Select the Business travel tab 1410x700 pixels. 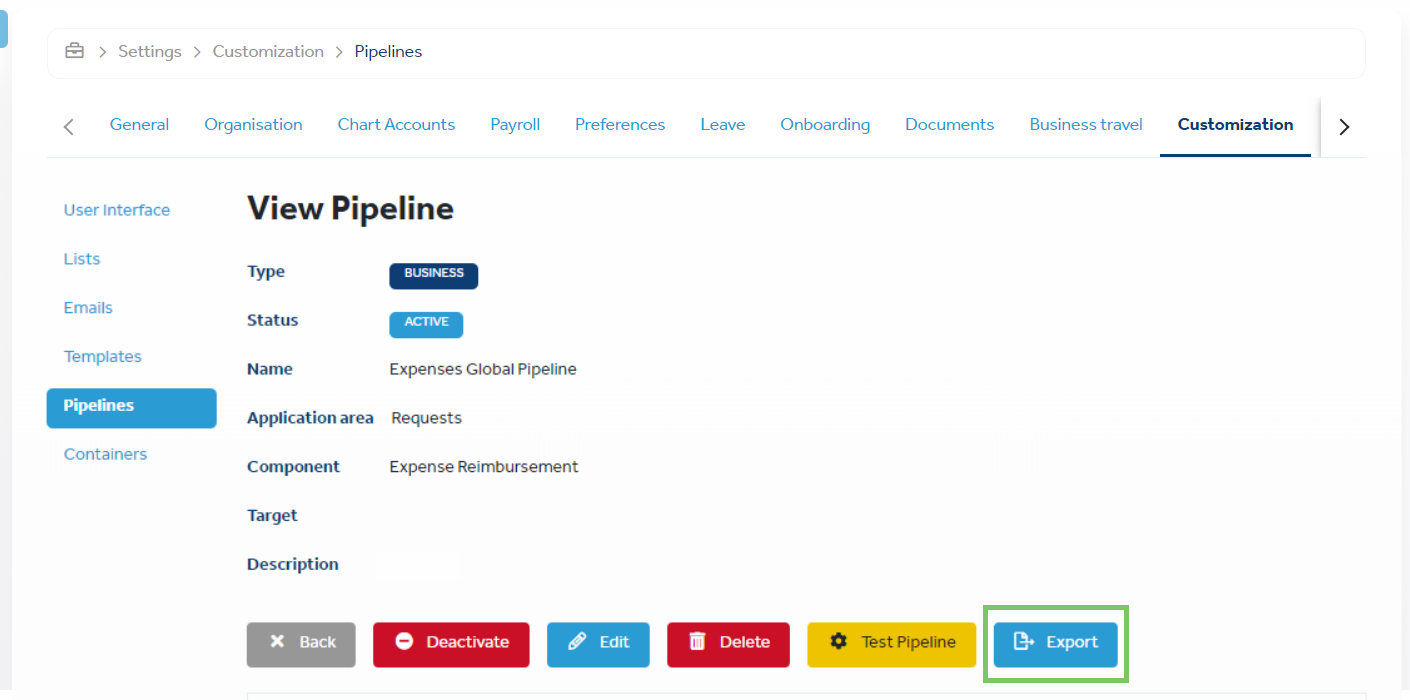pos(1086,125)
